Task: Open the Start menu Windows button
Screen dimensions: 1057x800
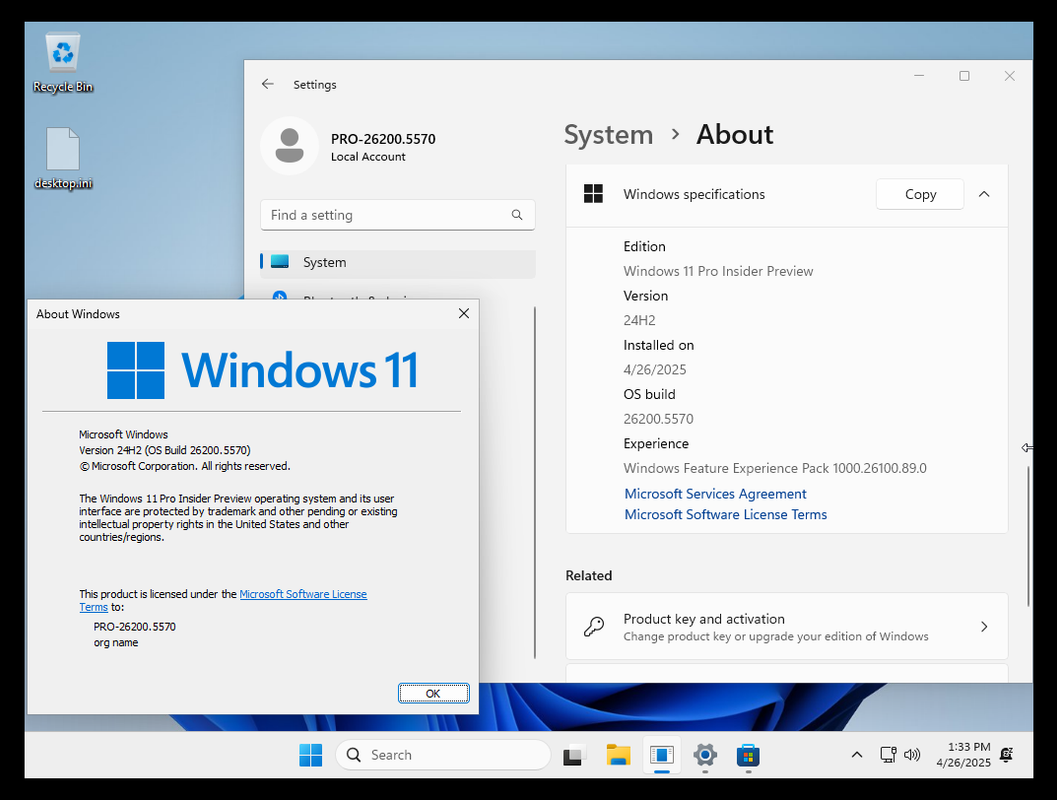Action: click(311, 755)
